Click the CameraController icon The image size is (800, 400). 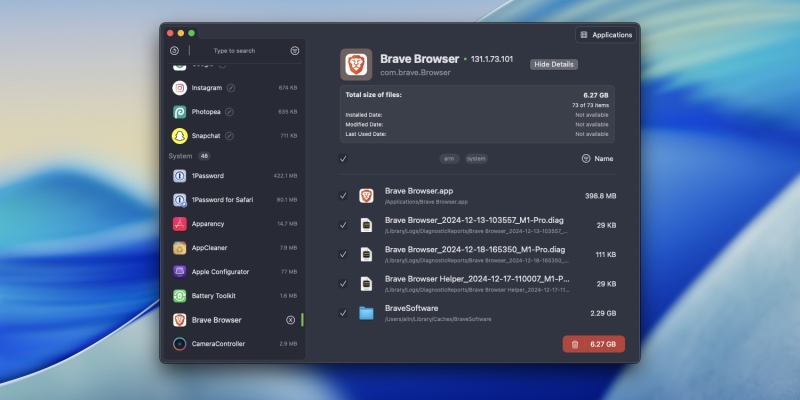(180, 344)
